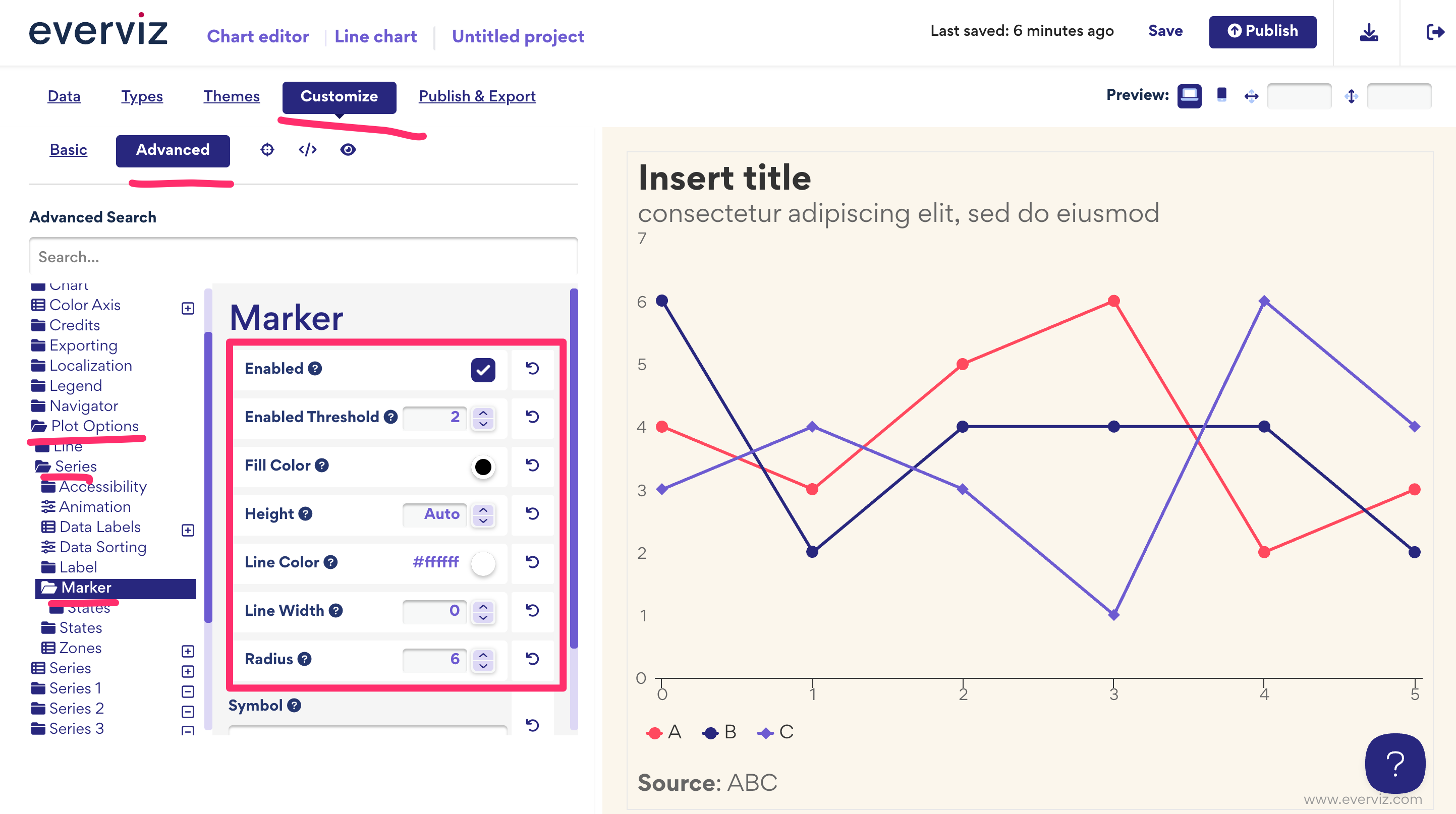1456x814 pixels.
Task: Open the code editor icon
Action: click(x=307, y=150)
